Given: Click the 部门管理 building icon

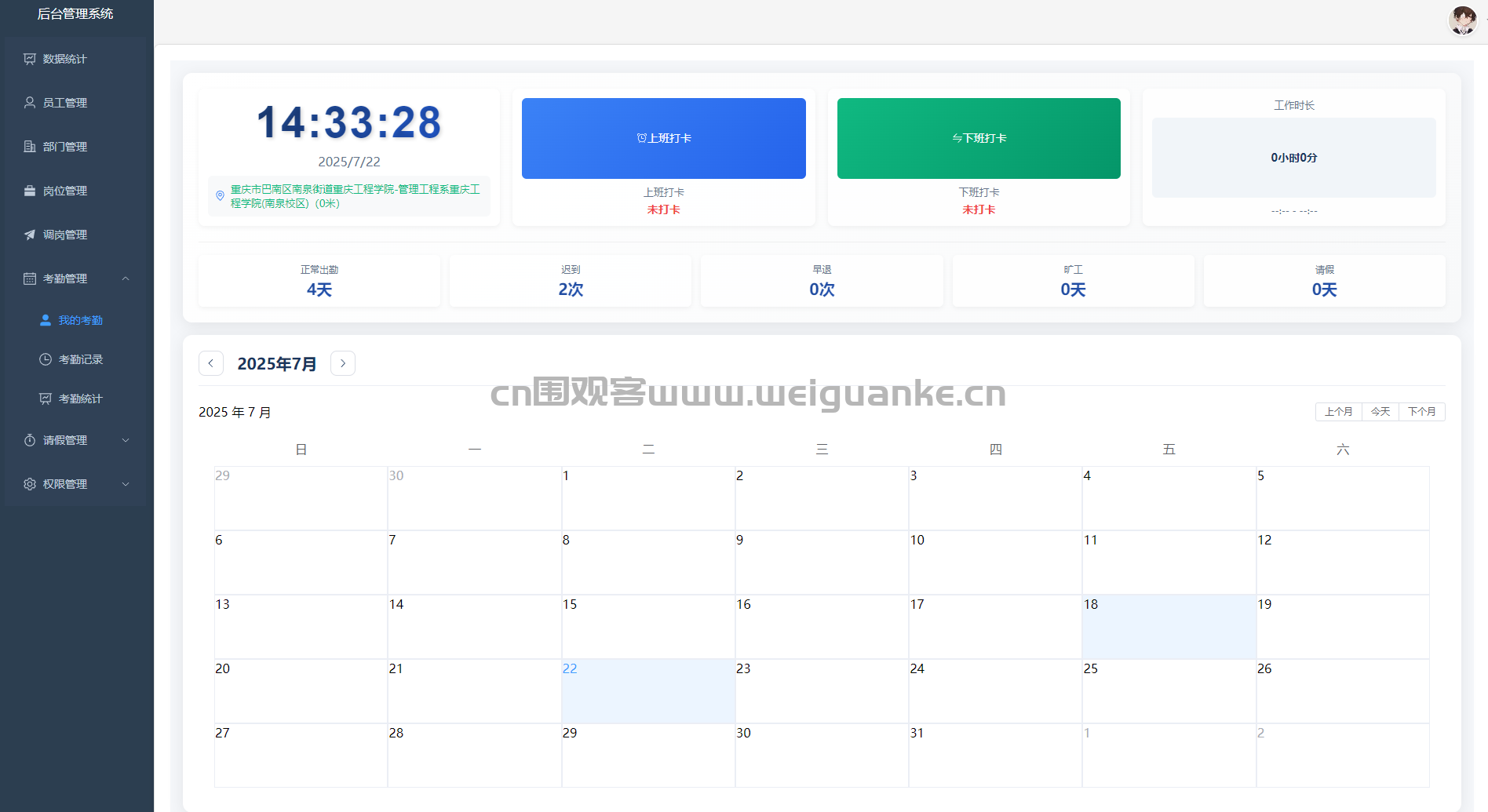Looking at the screenshot, I should point(30,147).
